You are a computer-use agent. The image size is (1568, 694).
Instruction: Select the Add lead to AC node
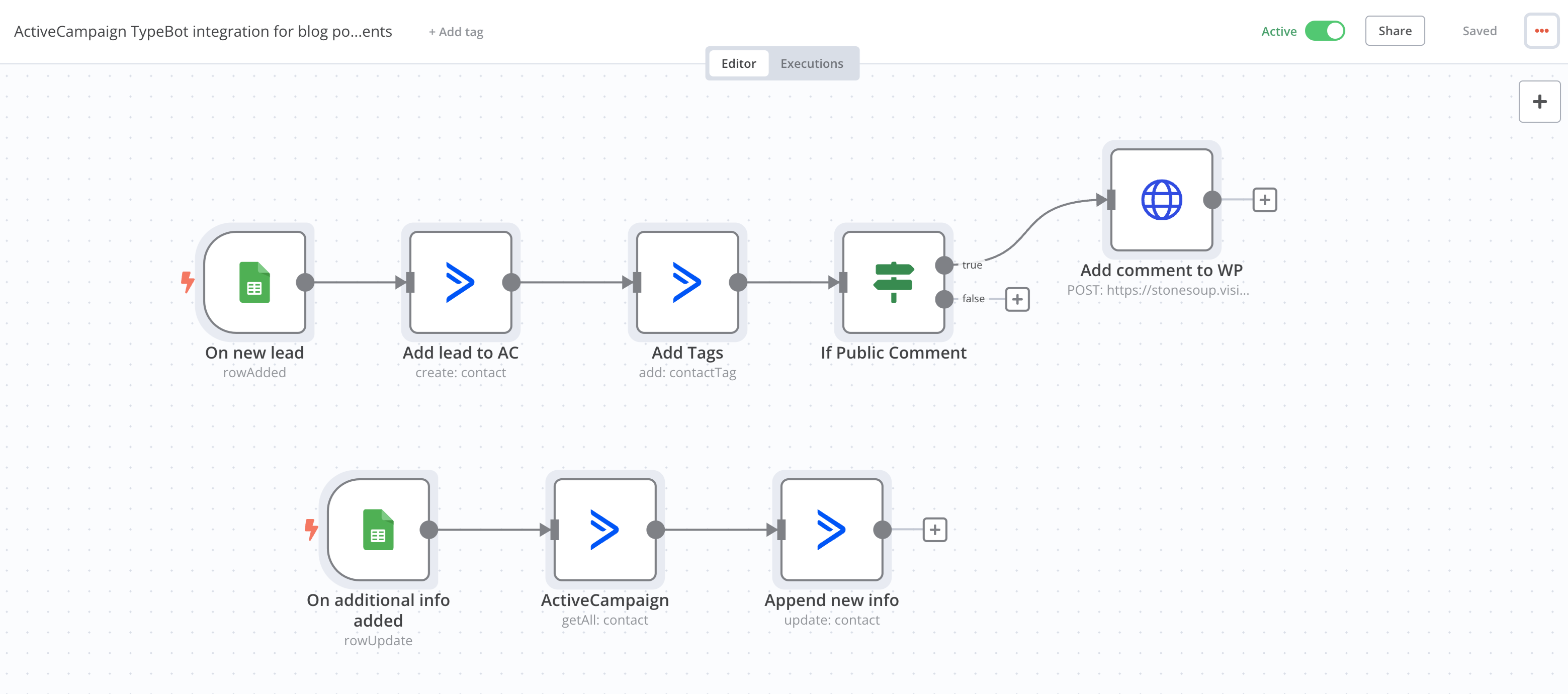coord(460,282)
